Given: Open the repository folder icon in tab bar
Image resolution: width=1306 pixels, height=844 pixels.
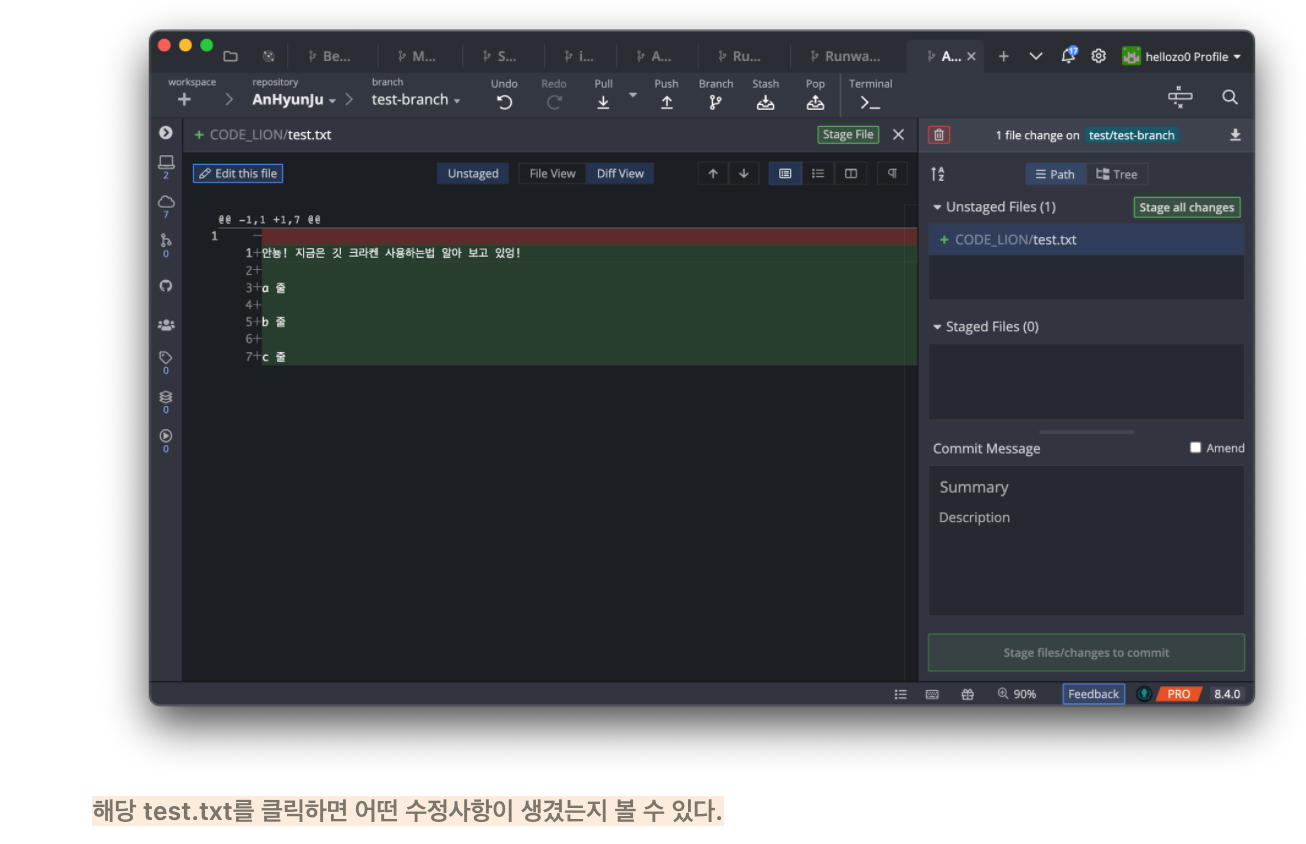Looking at the screenshot, I should tap(231, 56).
